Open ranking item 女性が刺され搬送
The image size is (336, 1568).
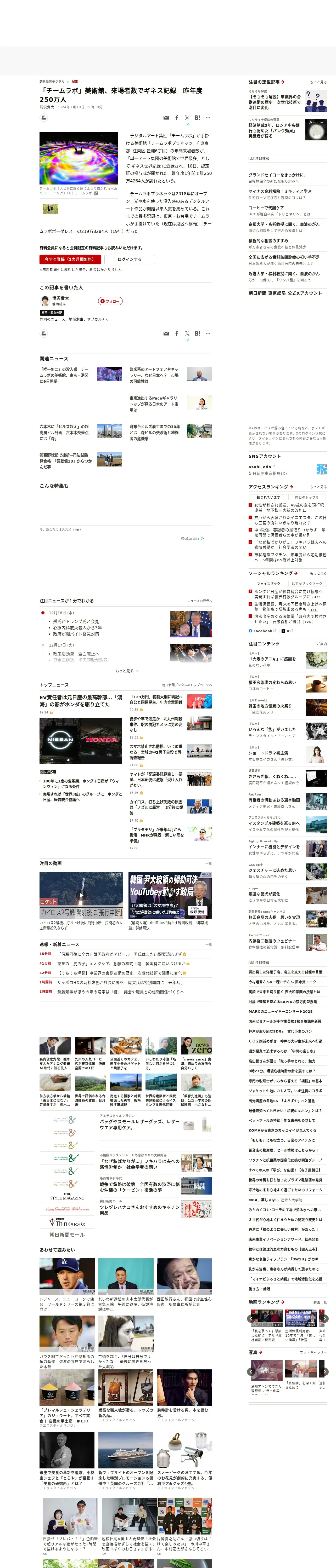[x=290, y=508]
